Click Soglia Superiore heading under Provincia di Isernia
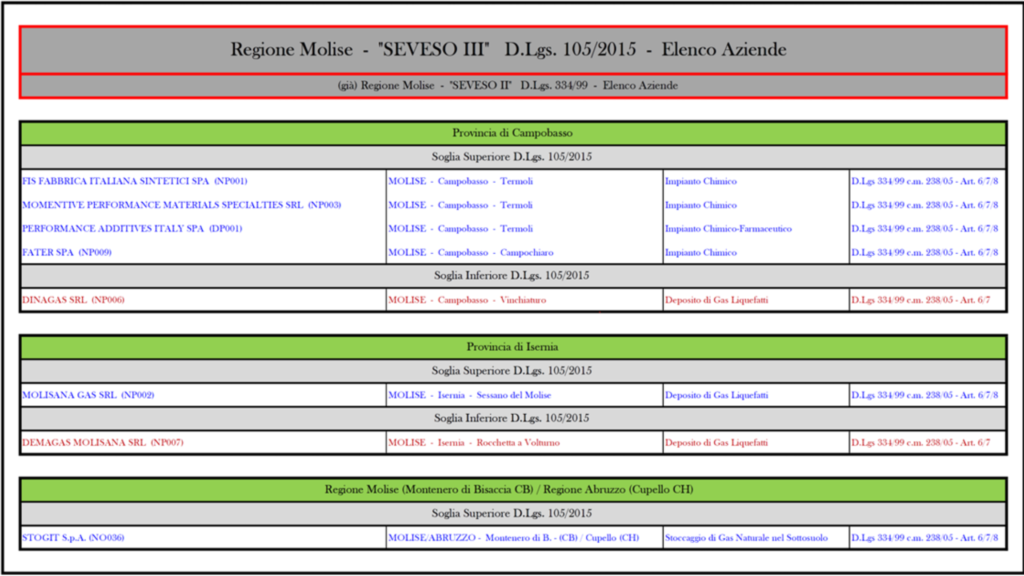The width and height of the screenshot is (1024, 576). point(513,371)
